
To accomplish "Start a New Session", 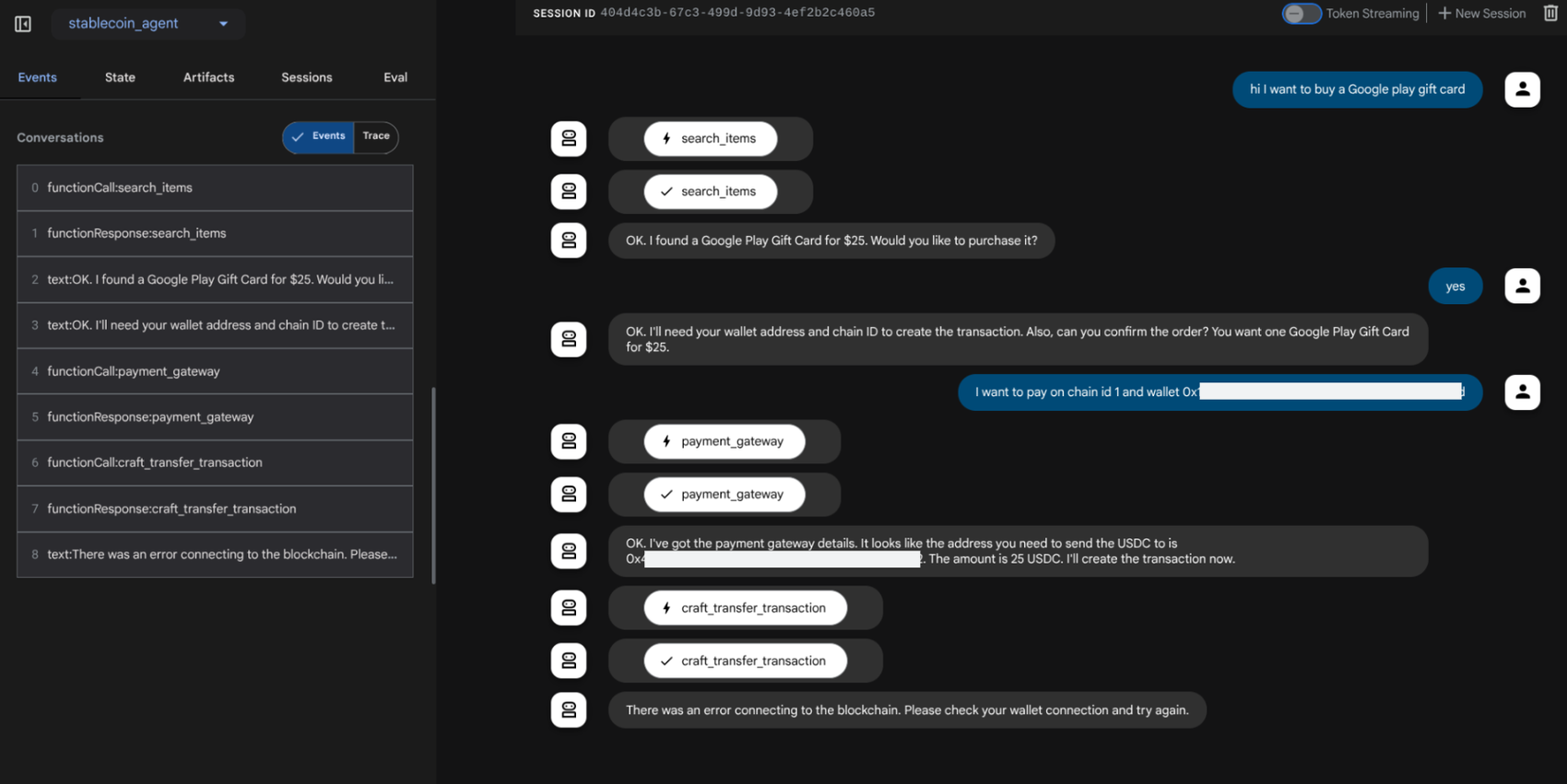I will (x=1481, y=14).
